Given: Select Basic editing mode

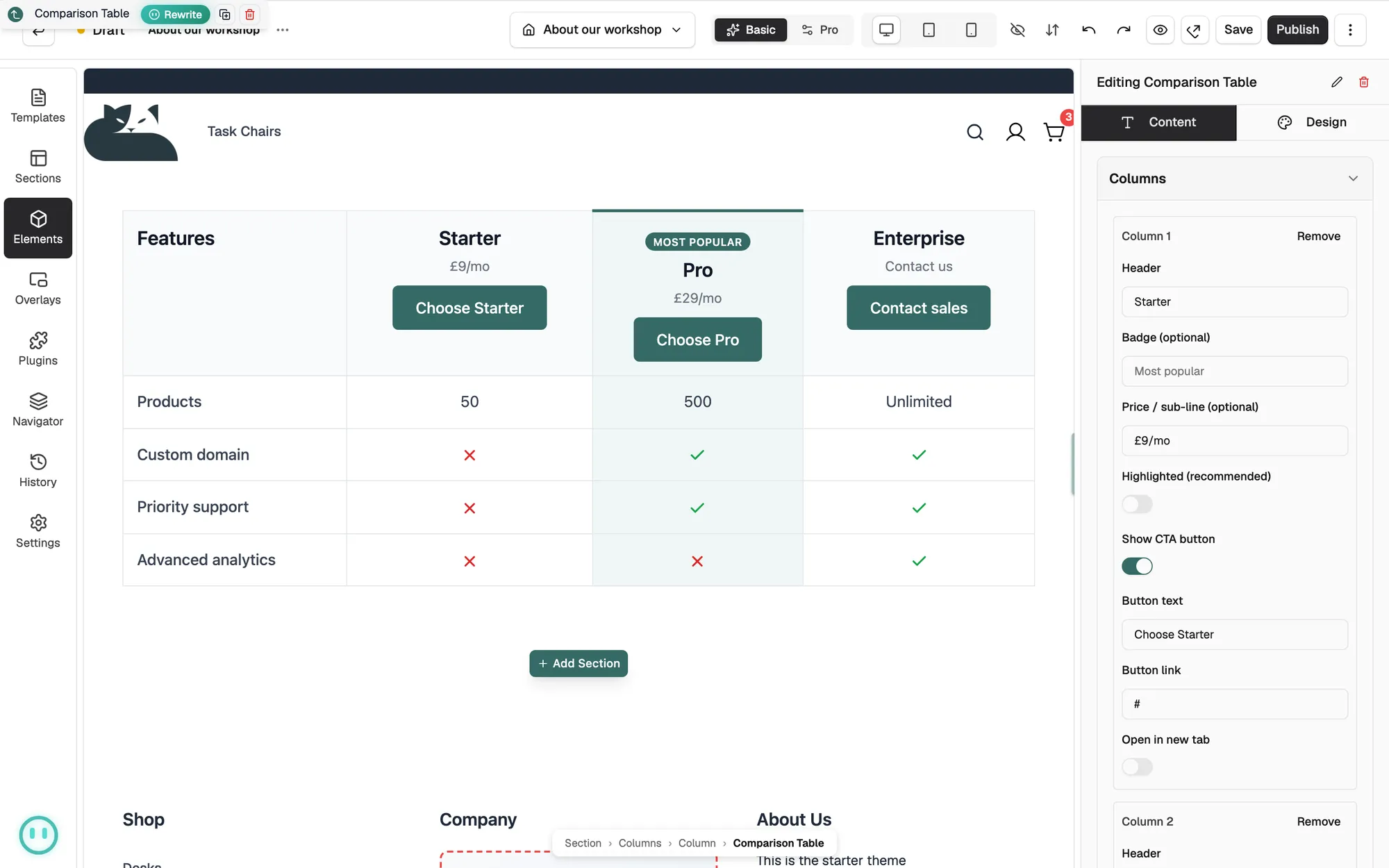Looking at the screenshot, I should (751, 30).
